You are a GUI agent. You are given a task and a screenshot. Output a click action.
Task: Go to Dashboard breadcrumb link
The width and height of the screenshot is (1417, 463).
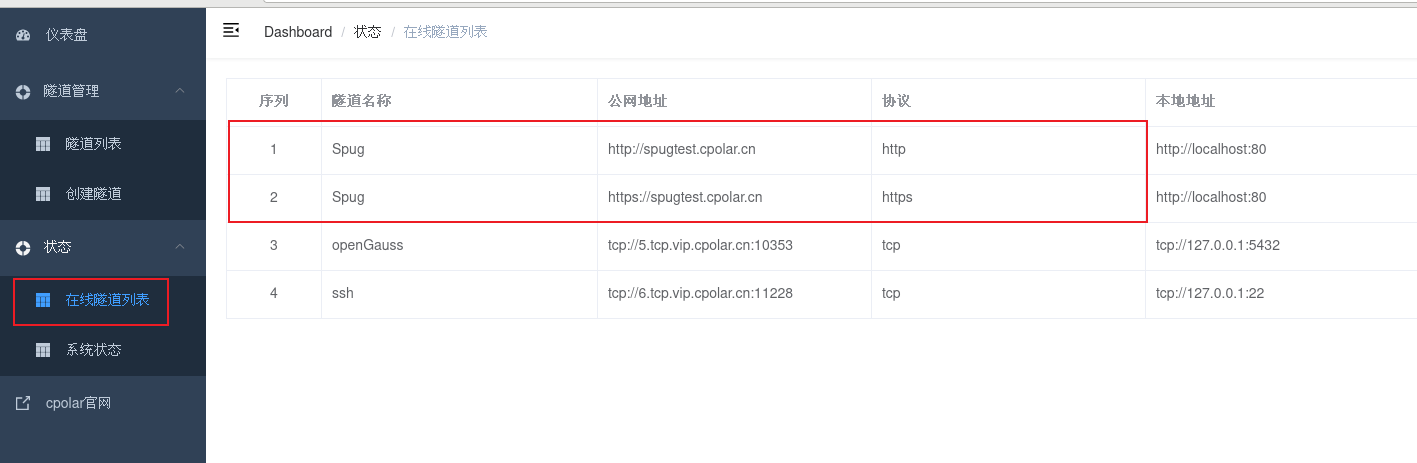click(x=298, y=32)
